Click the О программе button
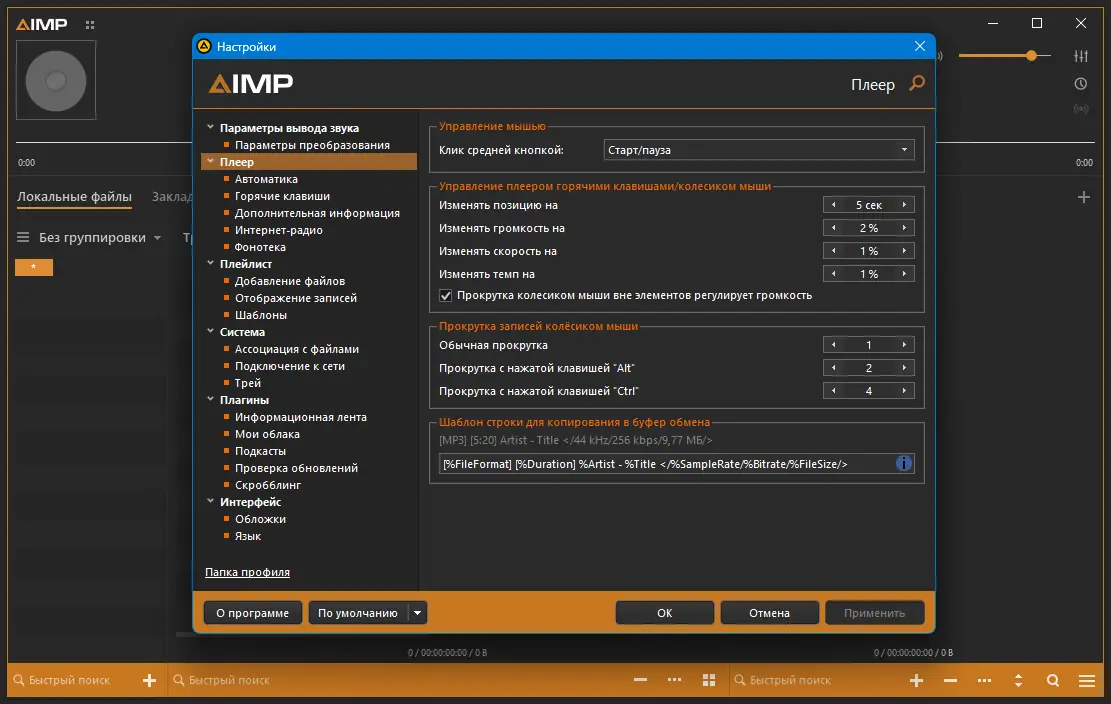 pos(252,613)
